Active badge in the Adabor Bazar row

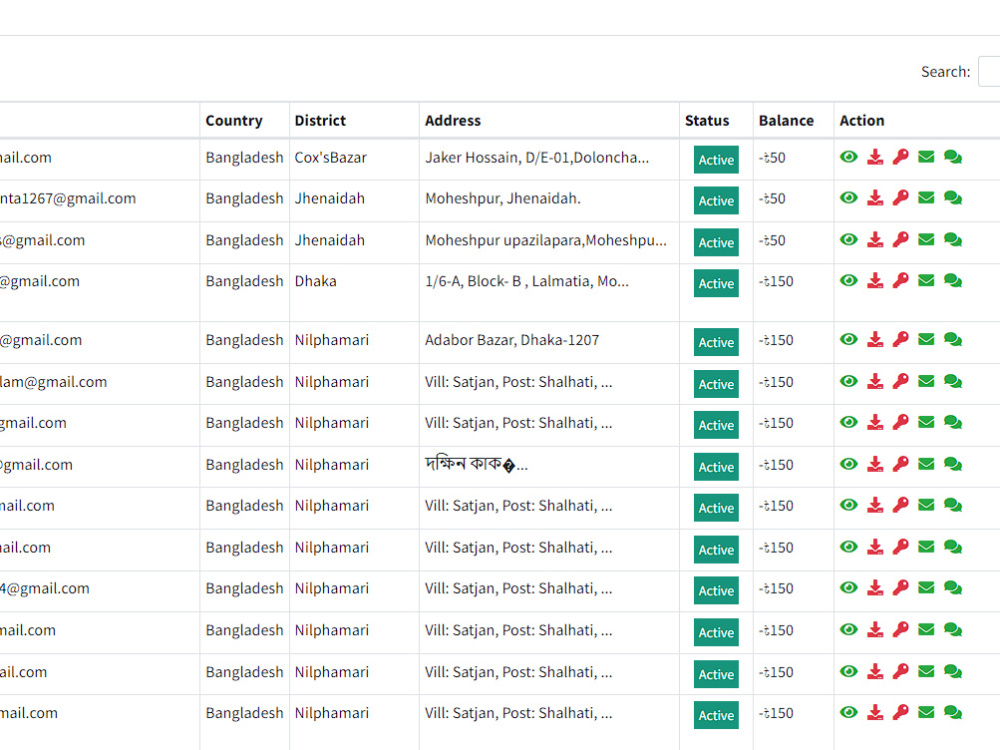pyautogui.click(x=716, y=342)
